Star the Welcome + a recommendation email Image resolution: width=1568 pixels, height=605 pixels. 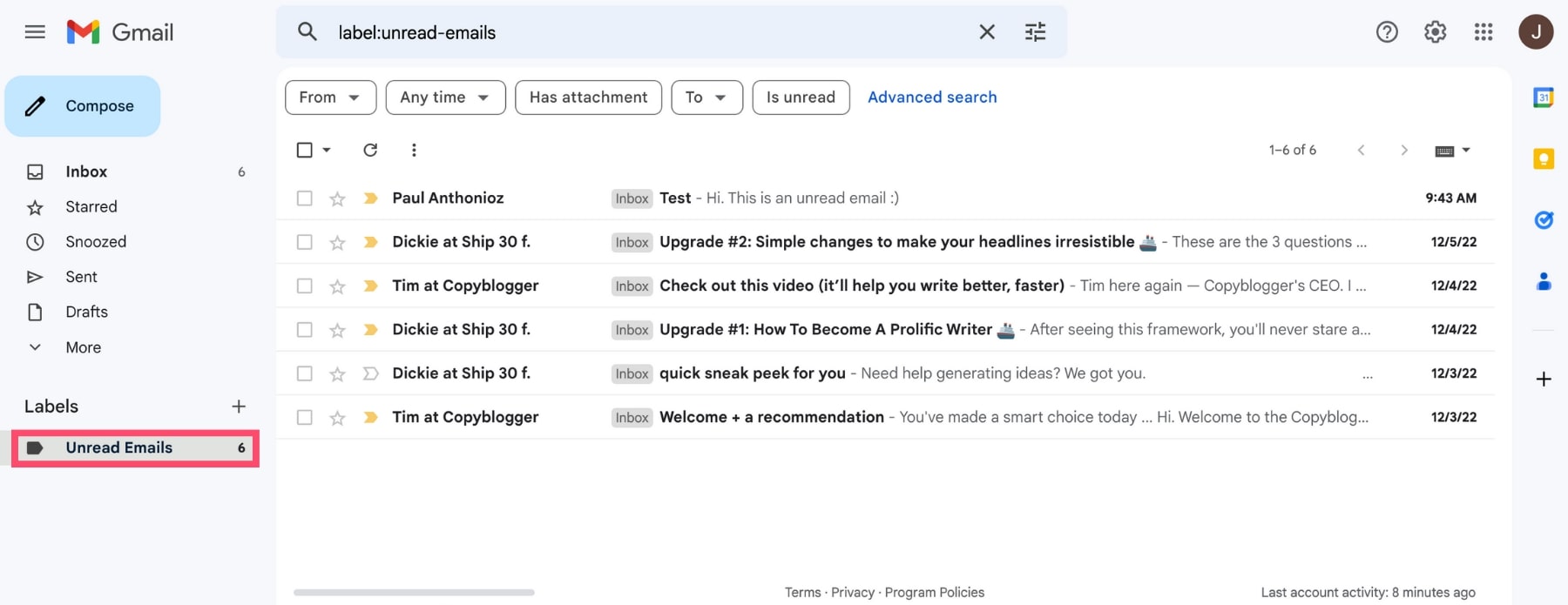coord(337,418)
